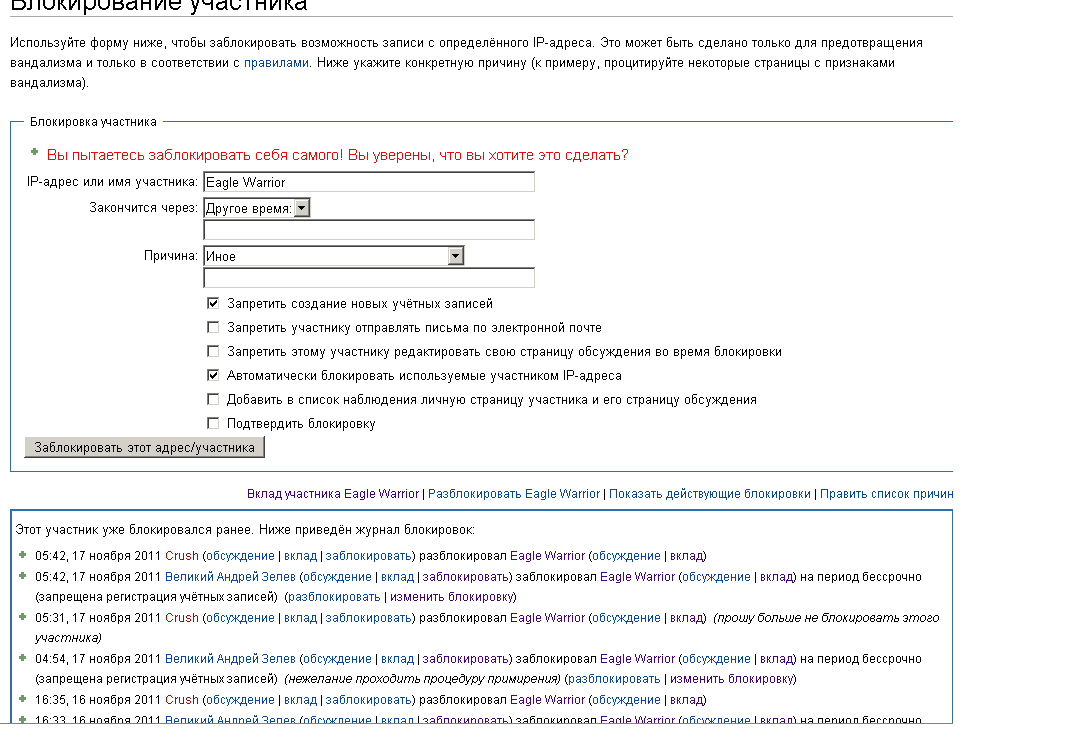1081x735 pixels.
Task: Follow the «Разблокировать Eagle Warrior» link
Action: pos(514,494)
